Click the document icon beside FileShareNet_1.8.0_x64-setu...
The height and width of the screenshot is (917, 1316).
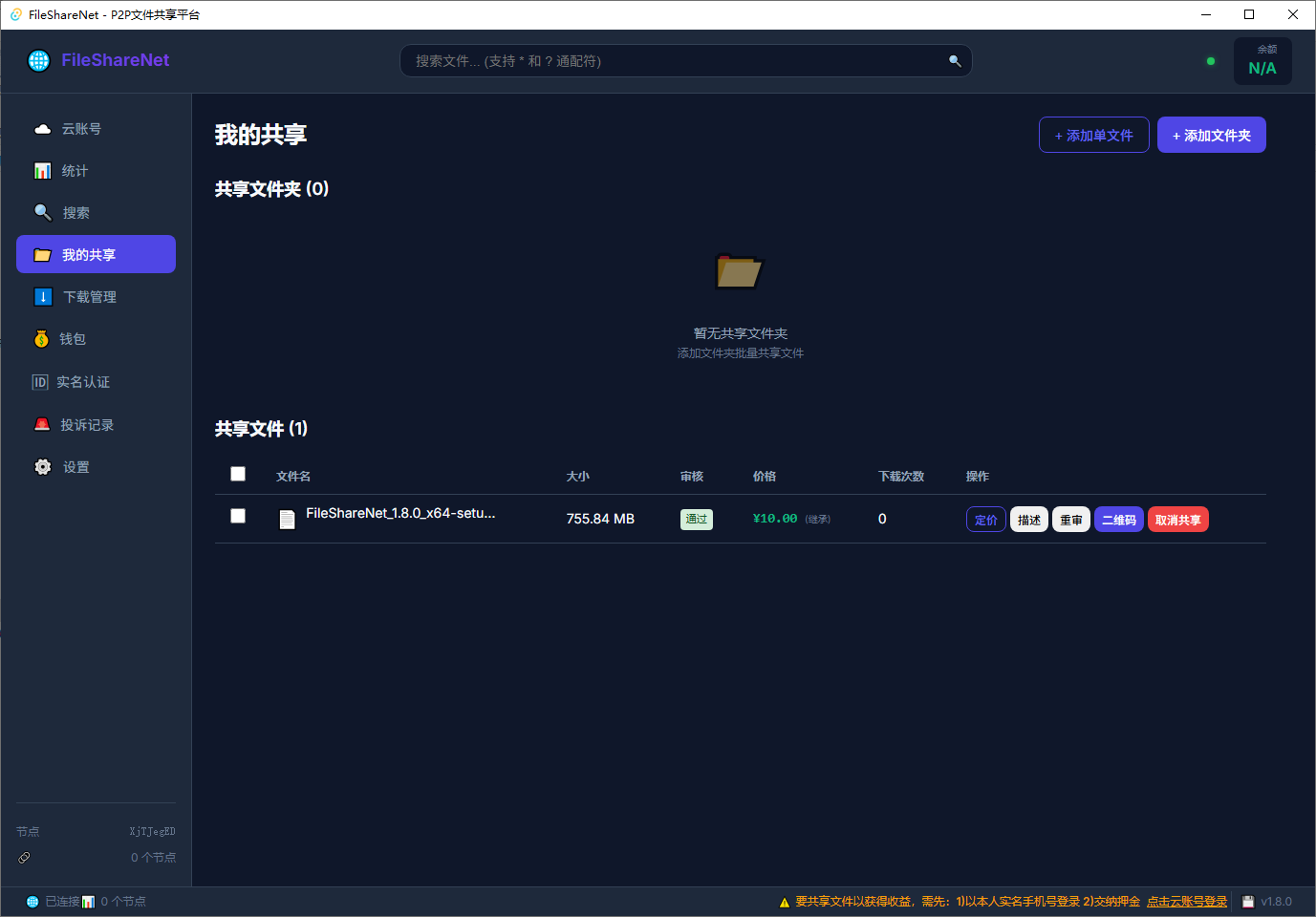[x=287, y=519]
